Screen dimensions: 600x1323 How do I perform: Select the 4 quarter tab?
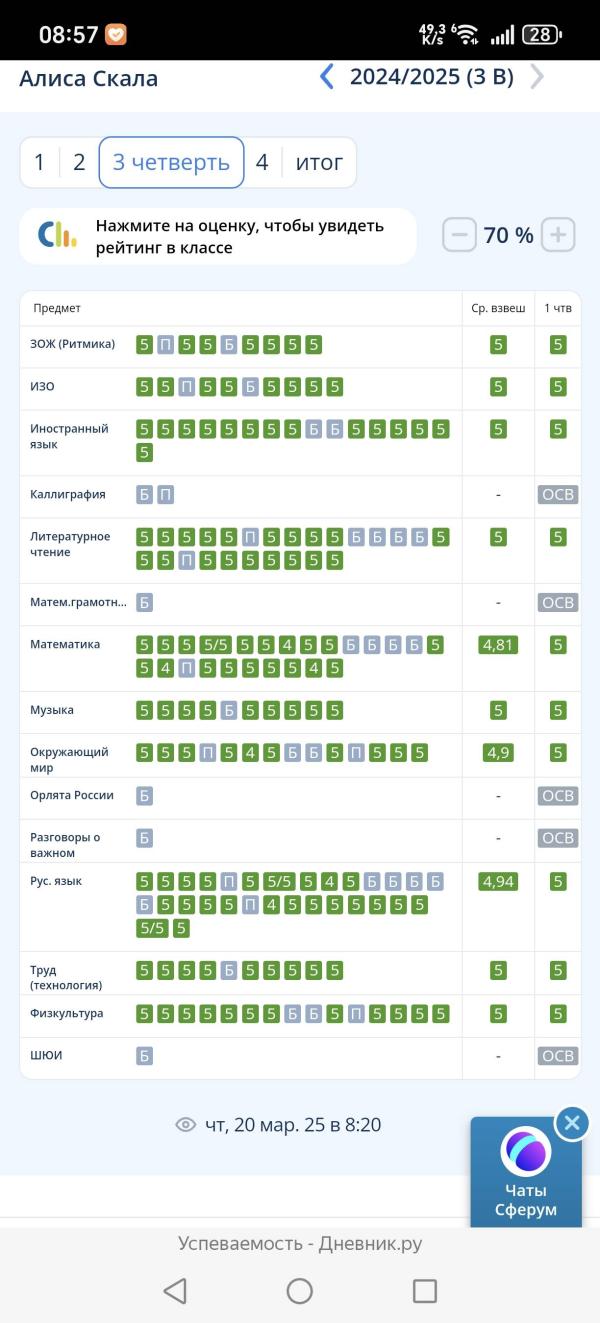click(262, 162)
